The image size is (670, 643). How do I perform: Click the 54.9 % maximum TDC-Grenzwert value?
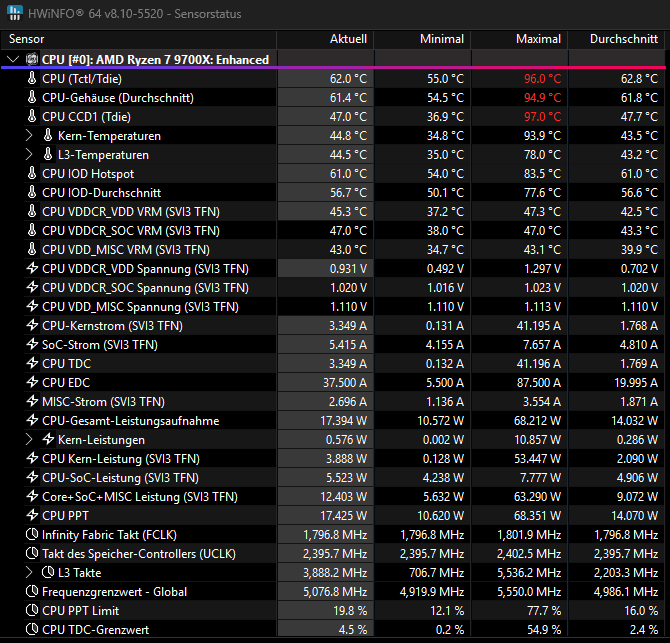pyautogui.click(x=544, y=629)
